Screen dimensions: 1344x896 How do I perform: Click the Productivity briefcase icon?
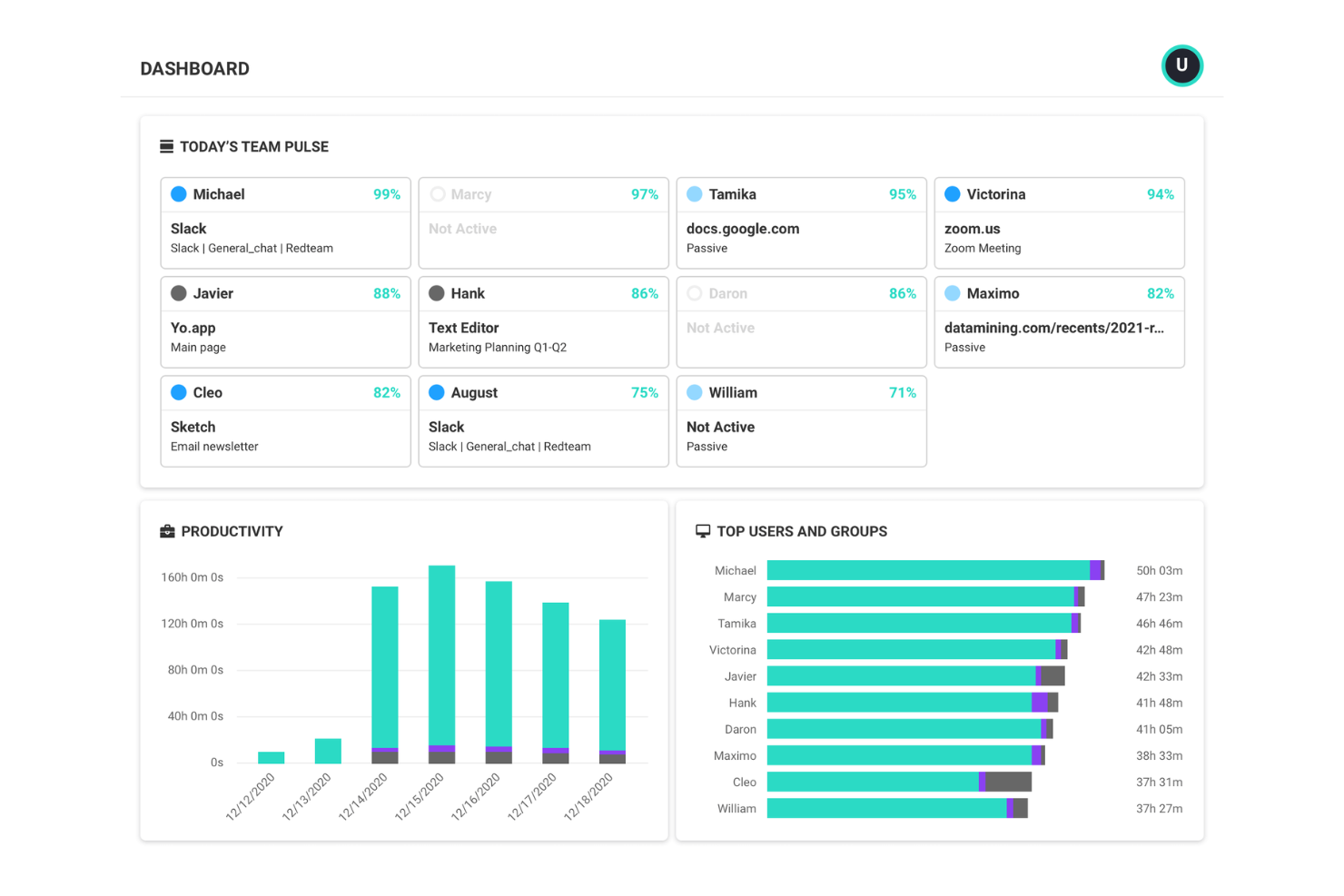click(x=167, y=531)
